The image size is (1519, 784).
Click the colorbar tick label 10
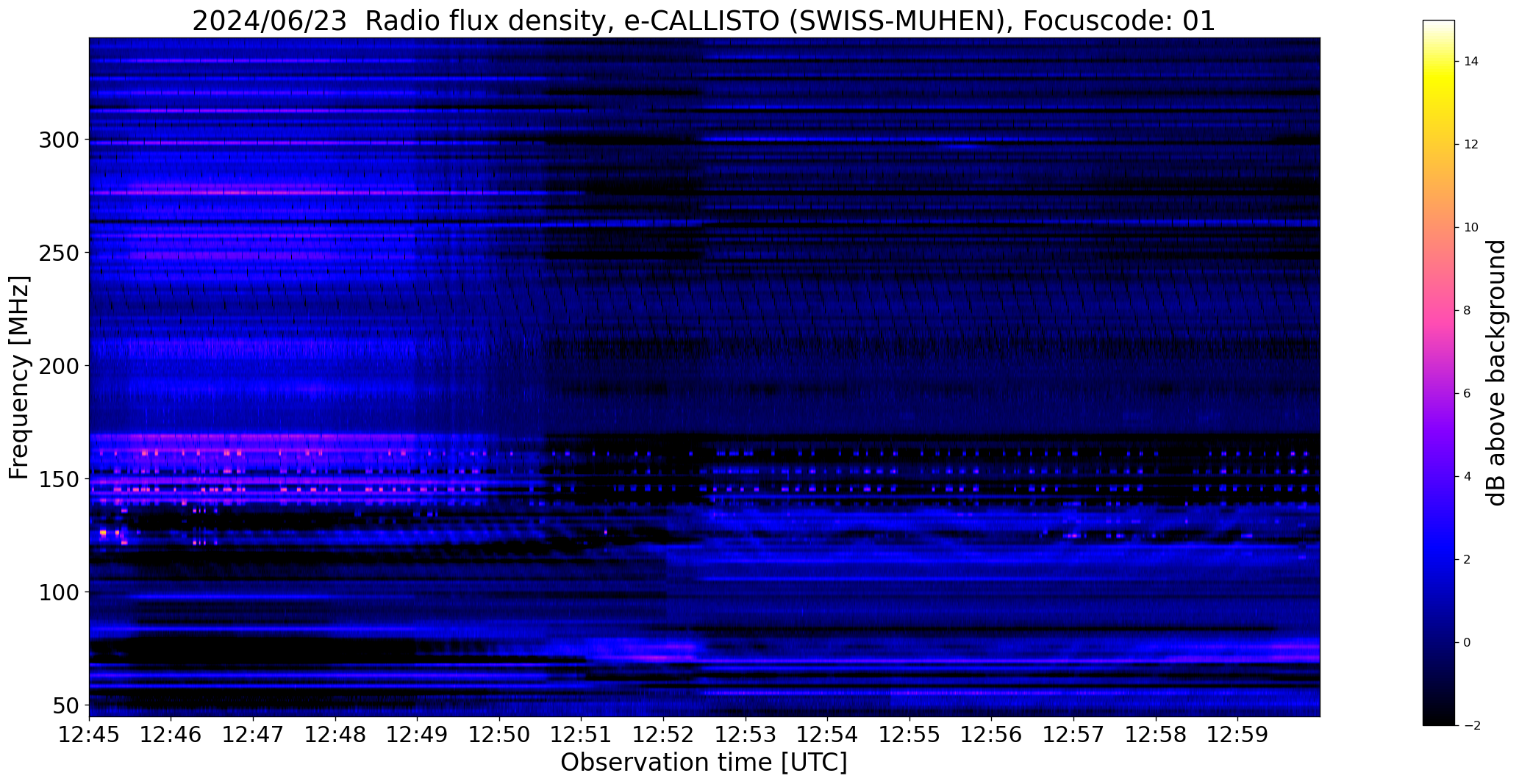tap(1471, 228)
